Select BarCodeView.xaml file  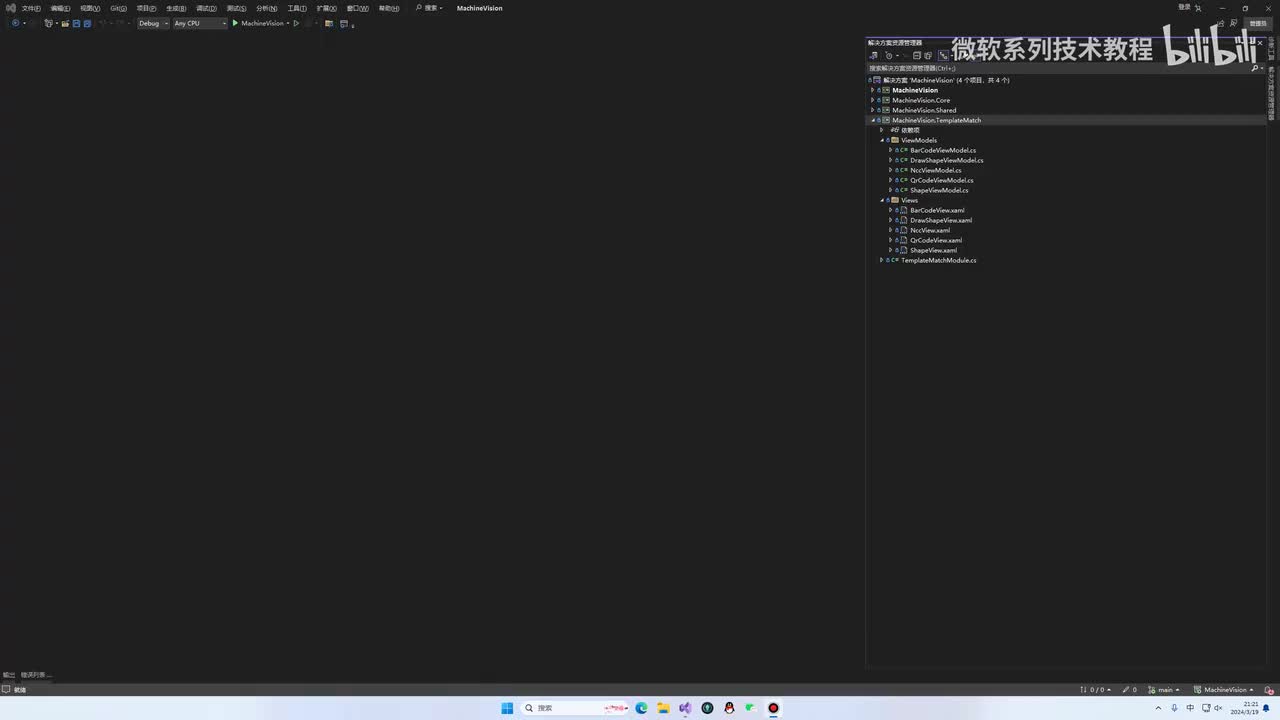(x=937, y=210)
